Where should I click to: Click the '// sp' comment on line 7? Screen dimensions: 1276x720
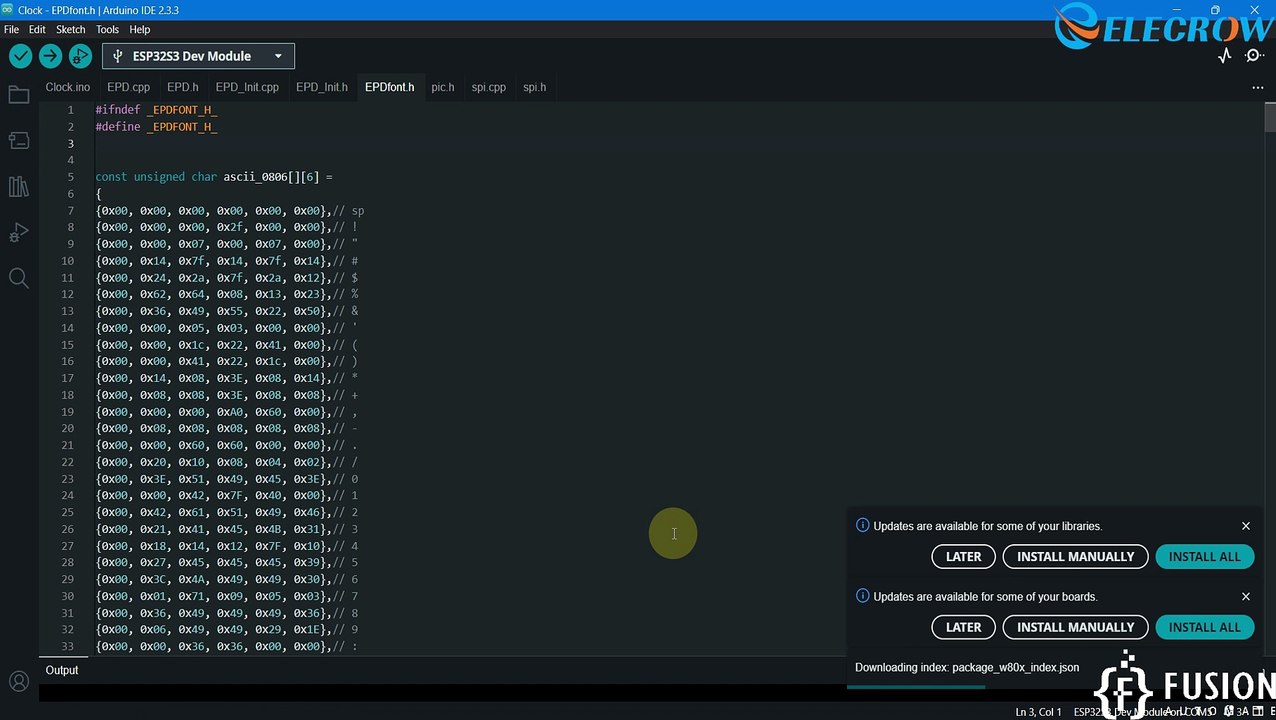pyautogui.click(x=348, y=211)
